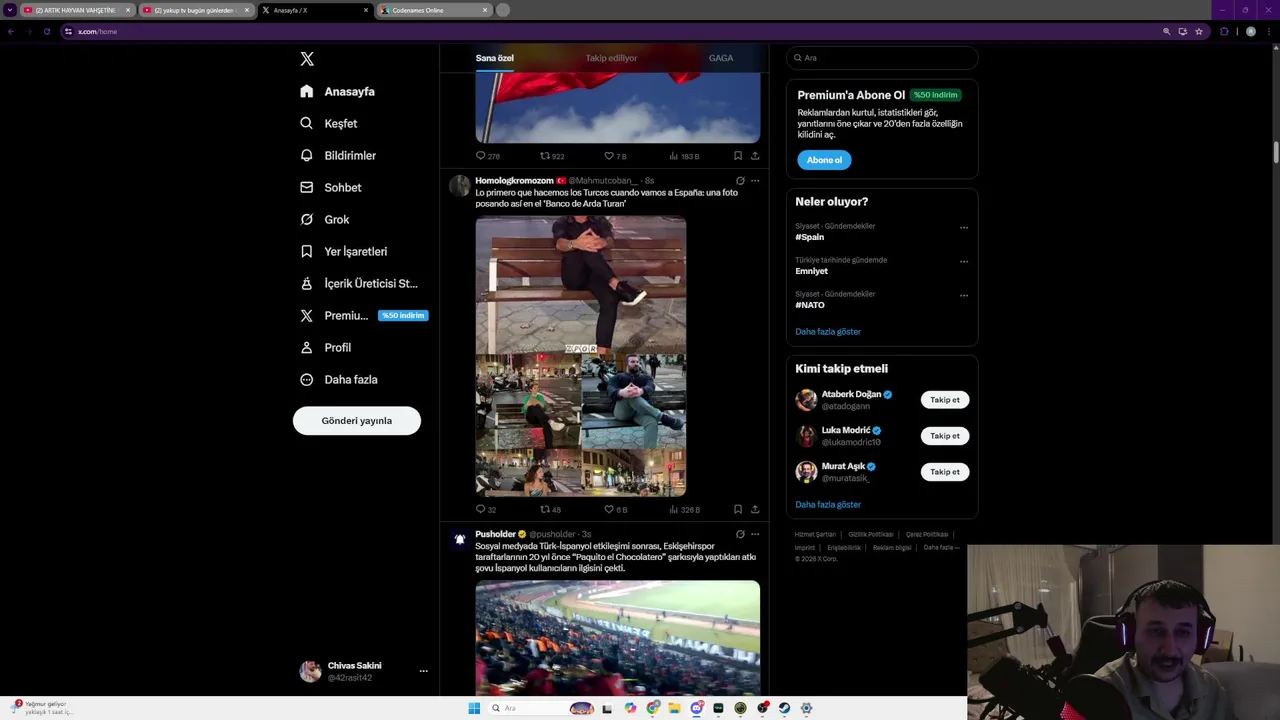
Task: Open Pusholder profile avatar
Action: pyautogui.click(x=460, y=539)
